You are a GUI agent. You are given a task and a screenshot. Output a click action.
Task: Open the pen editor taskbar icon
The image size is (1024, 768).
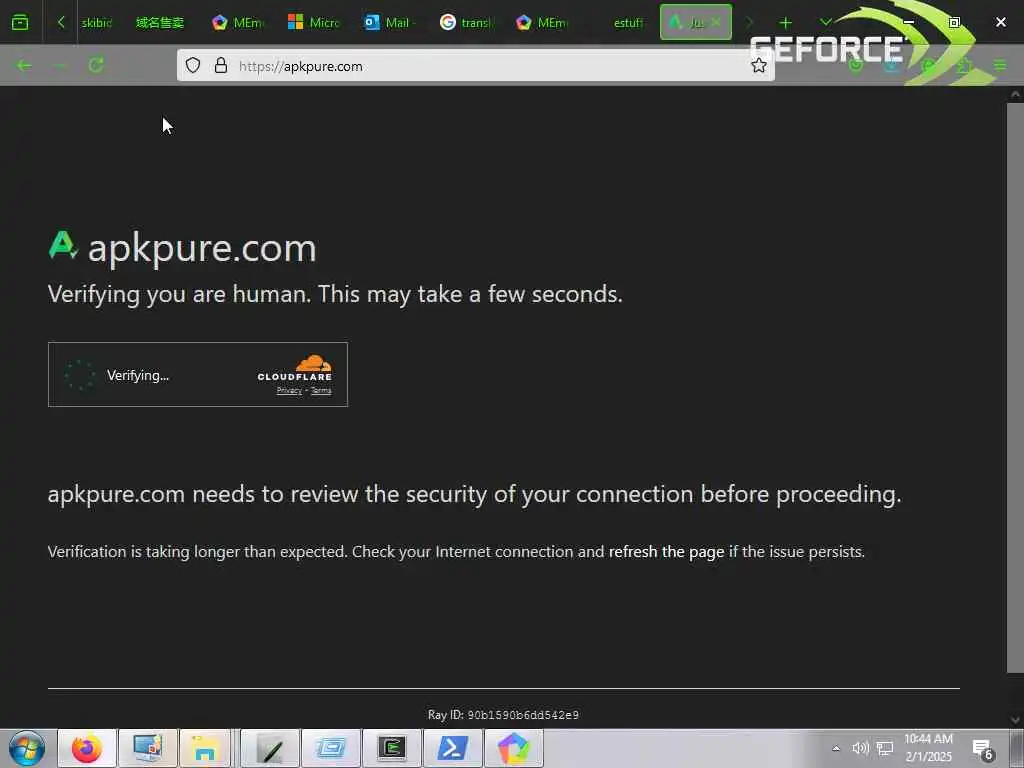pyautogui.click(x=270, y=748)
